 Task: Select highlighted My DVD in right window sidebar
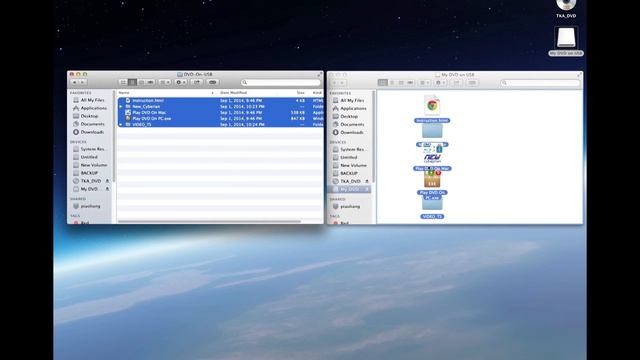pyautogui.click(x=349, y=189)
